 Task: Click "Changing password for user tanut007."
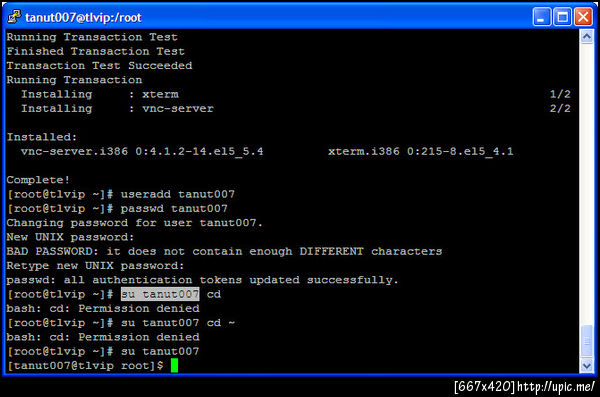(x=135, y=223)
